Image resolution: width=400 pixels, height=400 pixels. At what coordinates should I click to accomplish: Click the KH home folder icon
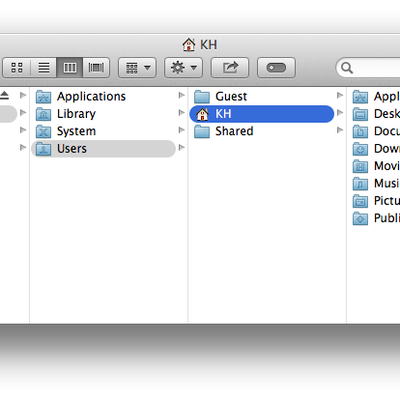[x=202, y=114]
